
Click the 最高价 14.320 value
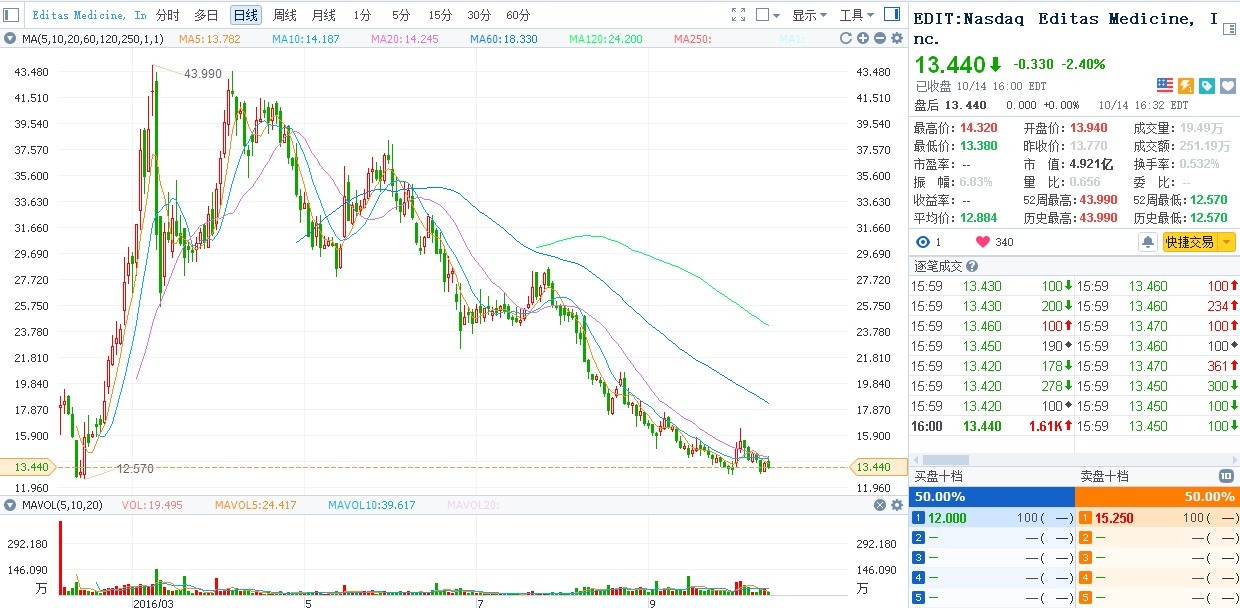coord(979,128)
